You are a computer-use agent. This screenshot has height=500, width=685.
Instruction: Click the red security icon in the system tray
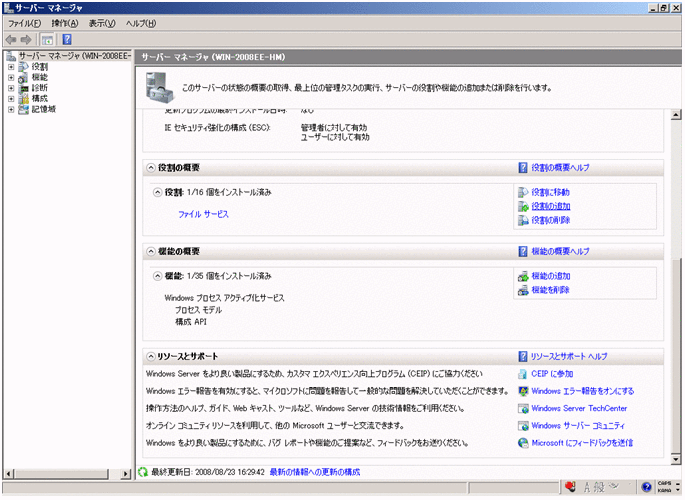(570, 487)
